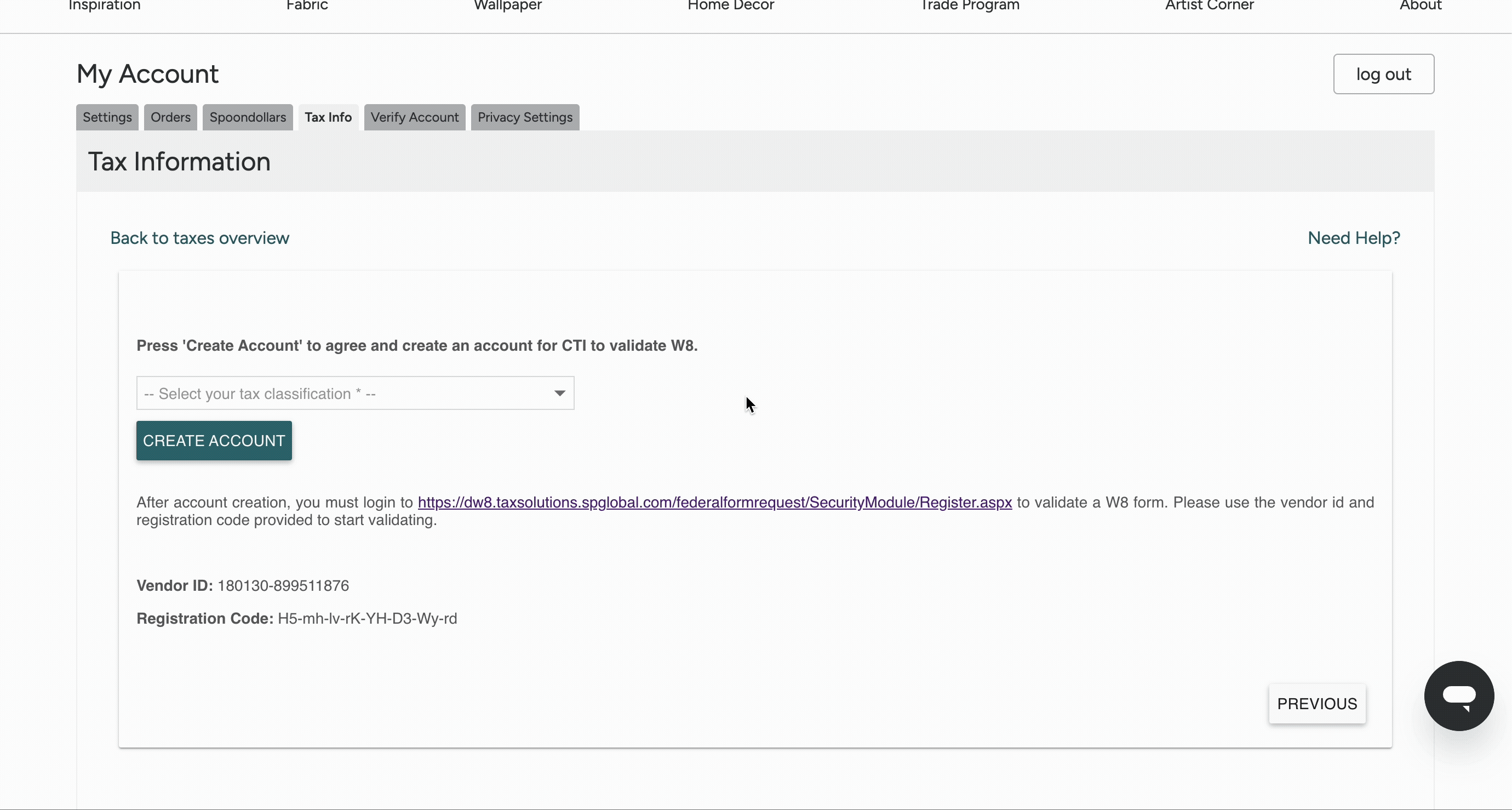This screenshot has width=1512, height=810.
Task: Open the Fabric navigation menu
Action: pyautogui.click(x=307, y=6)
